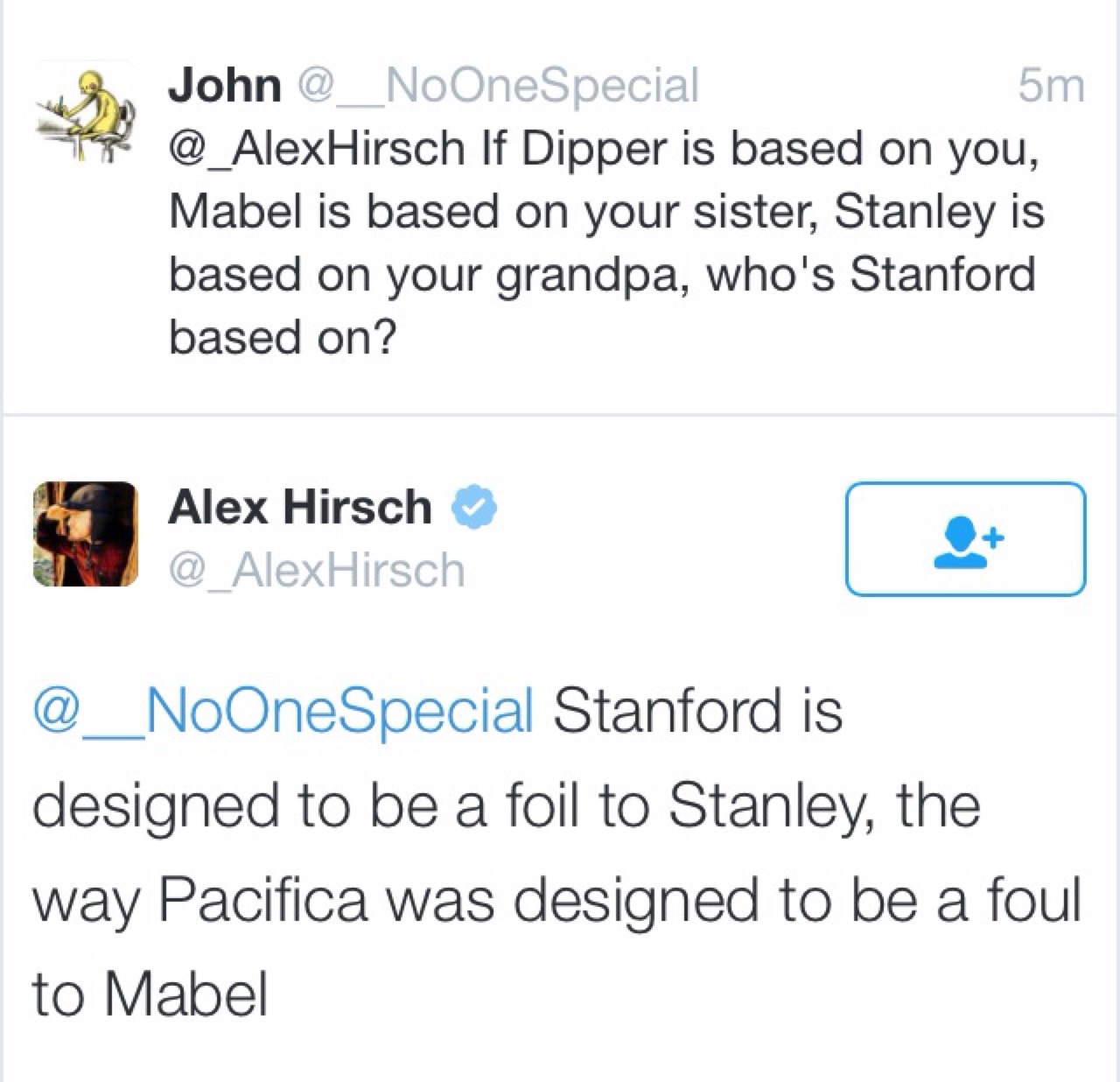Image resolution: width=1120 pixels, height=1082 pixels.
Task: Click the blue verified badge
Action: point(473,507)
